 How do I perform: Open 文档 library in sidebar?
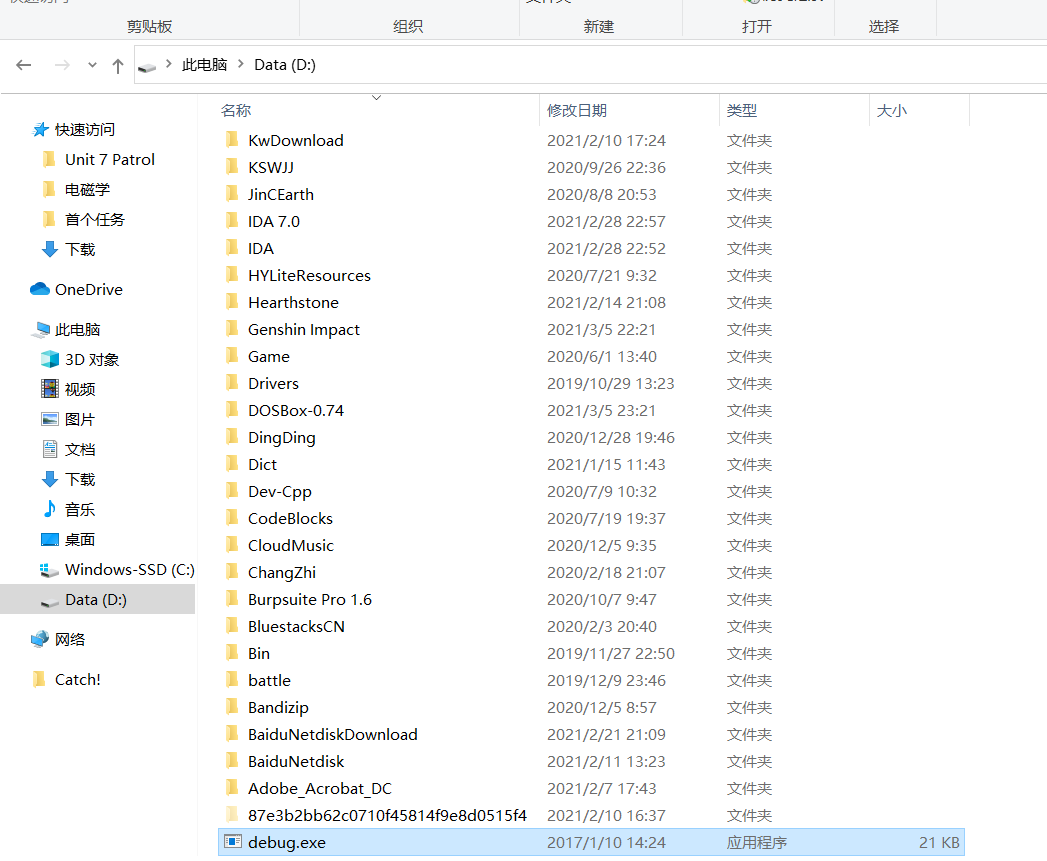[x=80, y=450]
